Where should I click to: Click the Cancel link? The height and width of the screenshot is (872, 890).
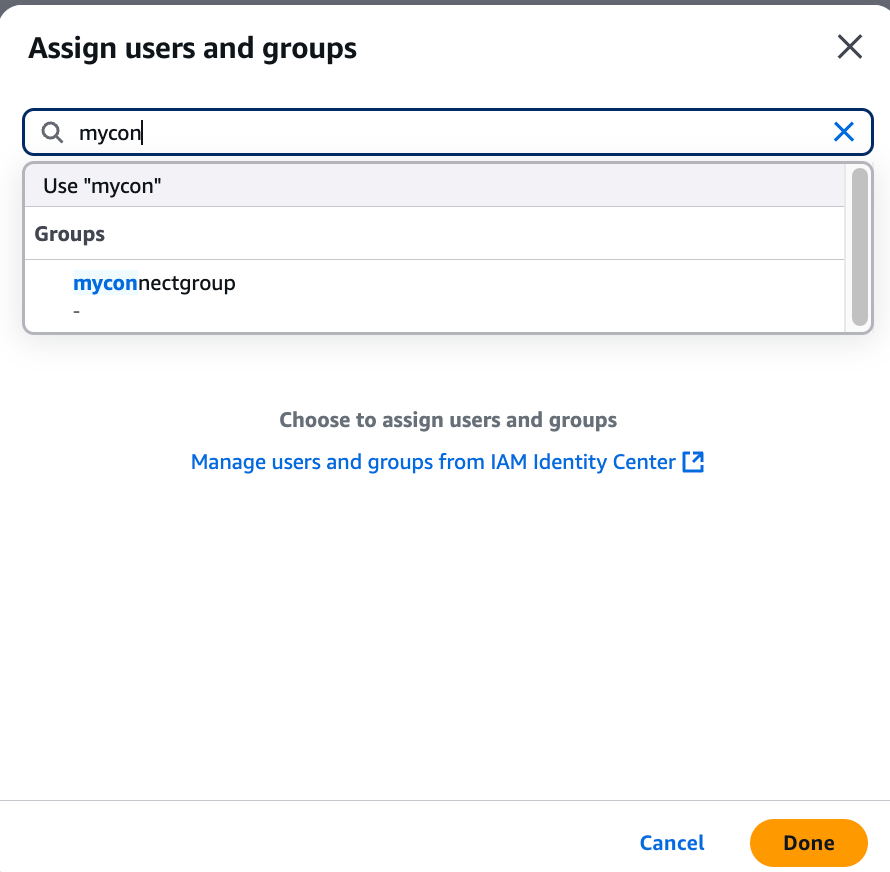pyautogui.click(x=671, y=843)
